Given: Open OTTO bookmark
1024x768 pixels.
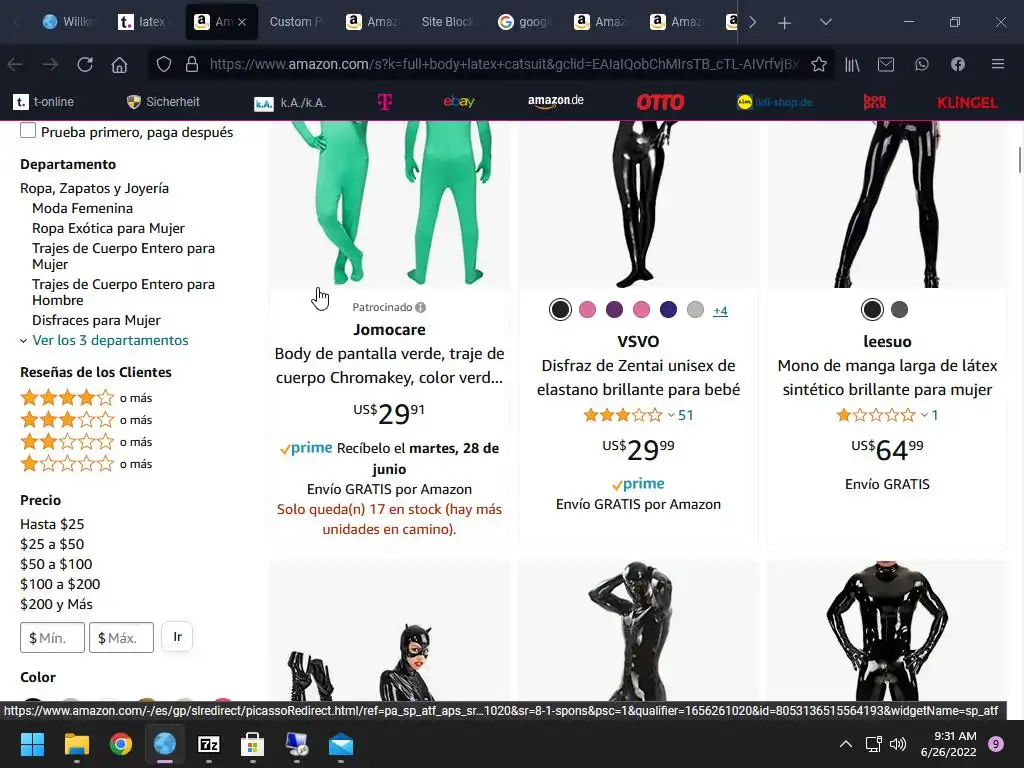Looking at the screenshot, I should click(x=660, y=102).
